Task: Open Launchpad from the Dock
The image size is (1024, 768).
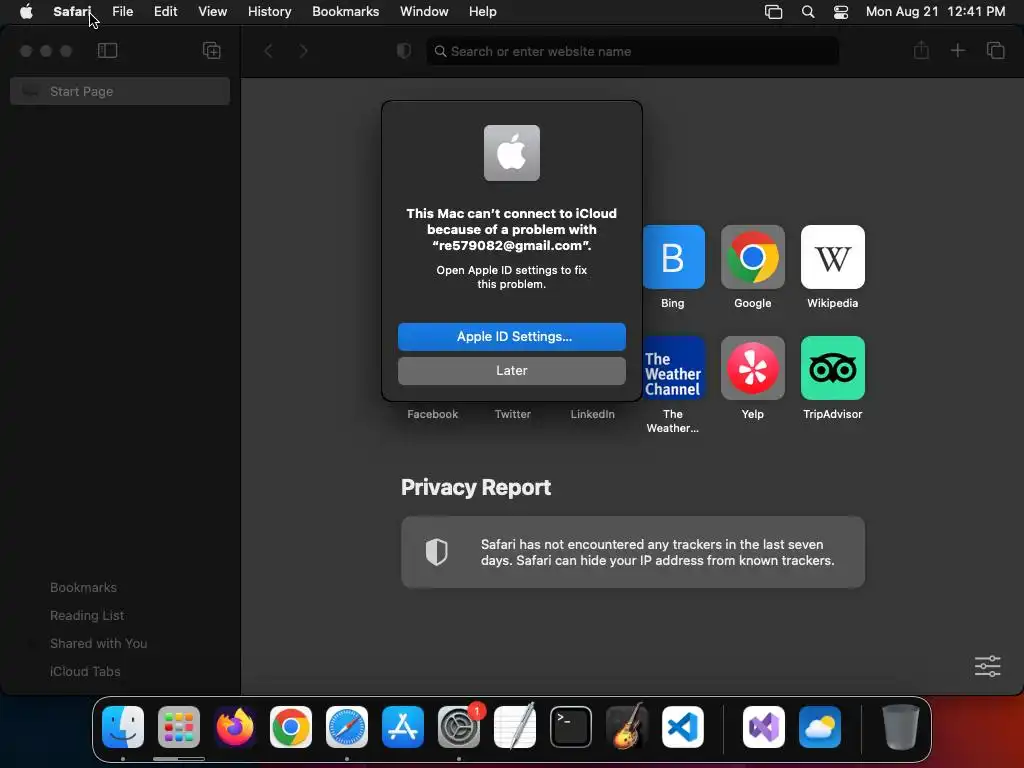Action: pyautogui.click(x=179, y=727)
